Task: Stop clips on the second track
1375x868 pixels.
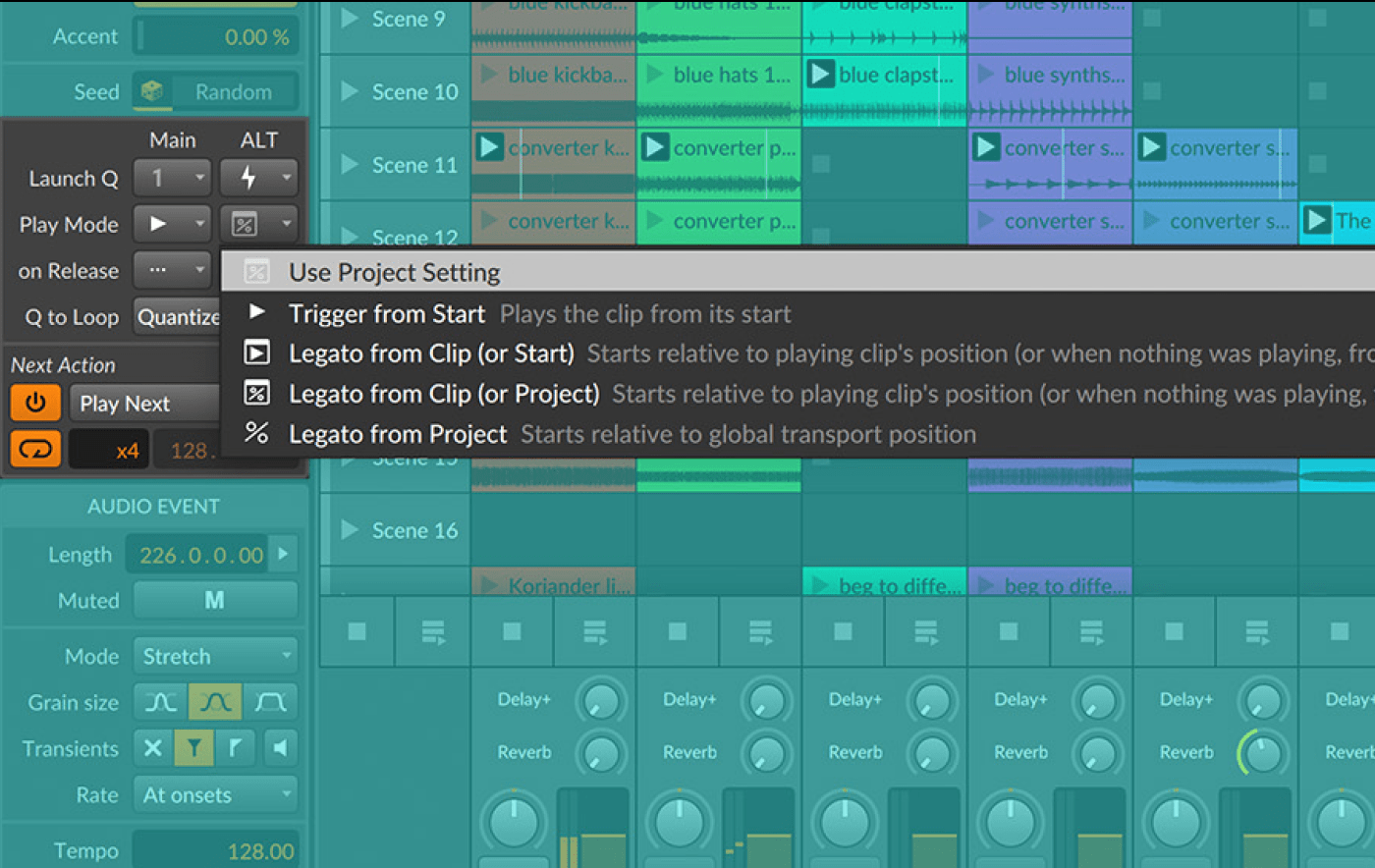Action: pos(678,631)
